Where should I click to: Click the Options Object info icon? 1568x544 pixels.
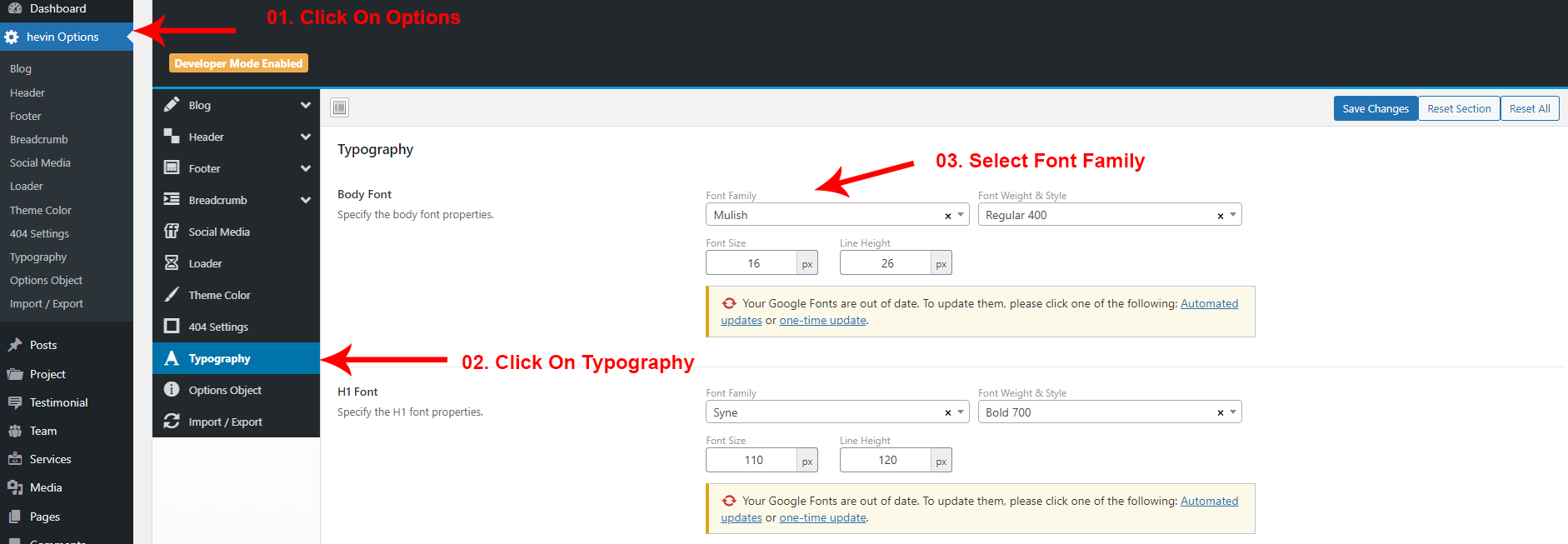(172, 390)
